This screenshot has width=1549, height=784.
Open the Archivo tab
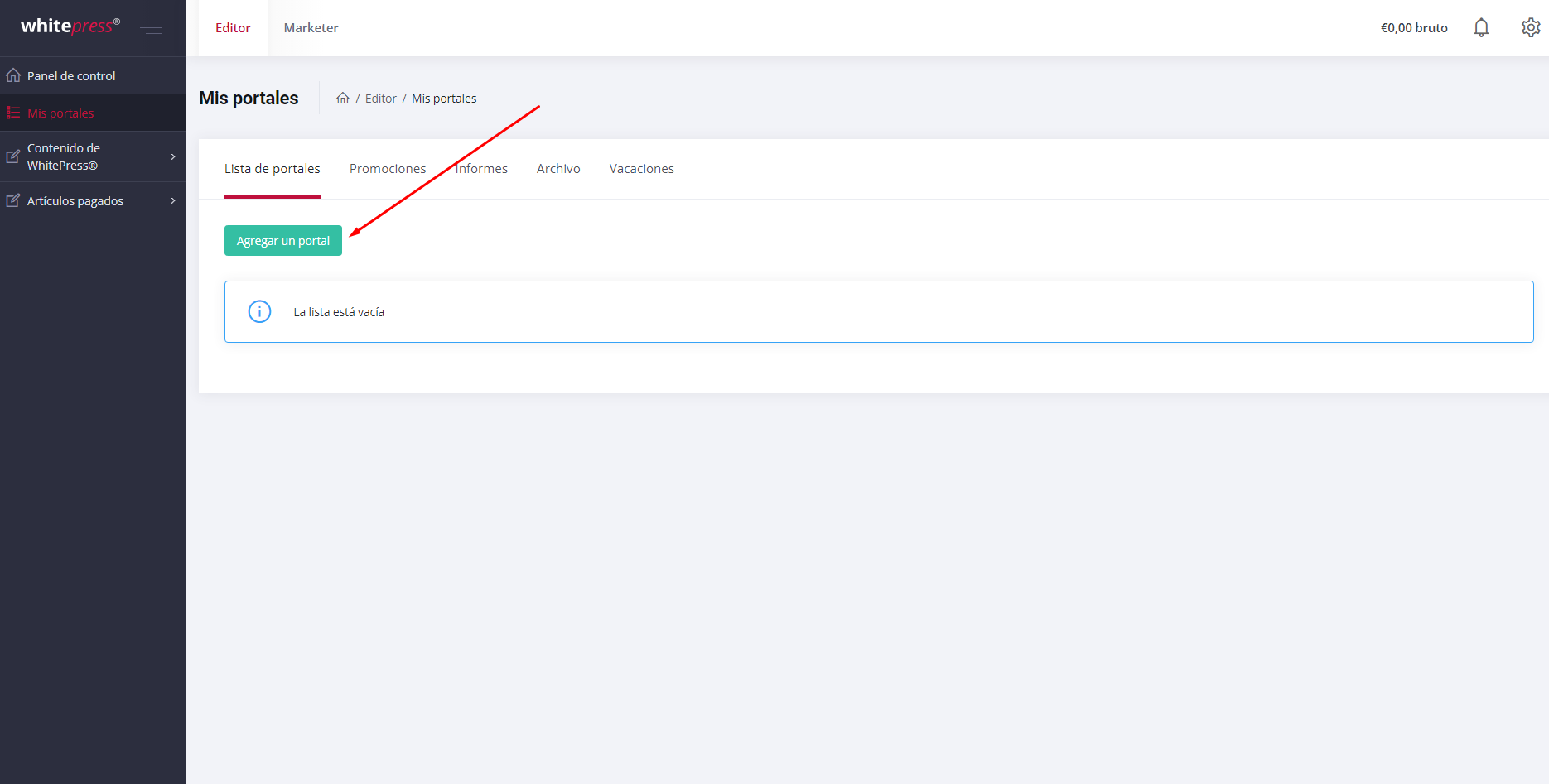click(558, 169)
